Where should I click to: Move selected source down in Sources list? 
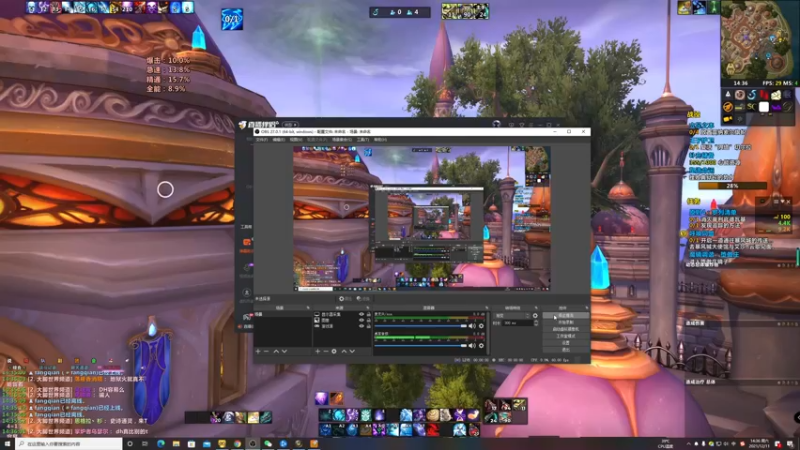pos(352,352)
